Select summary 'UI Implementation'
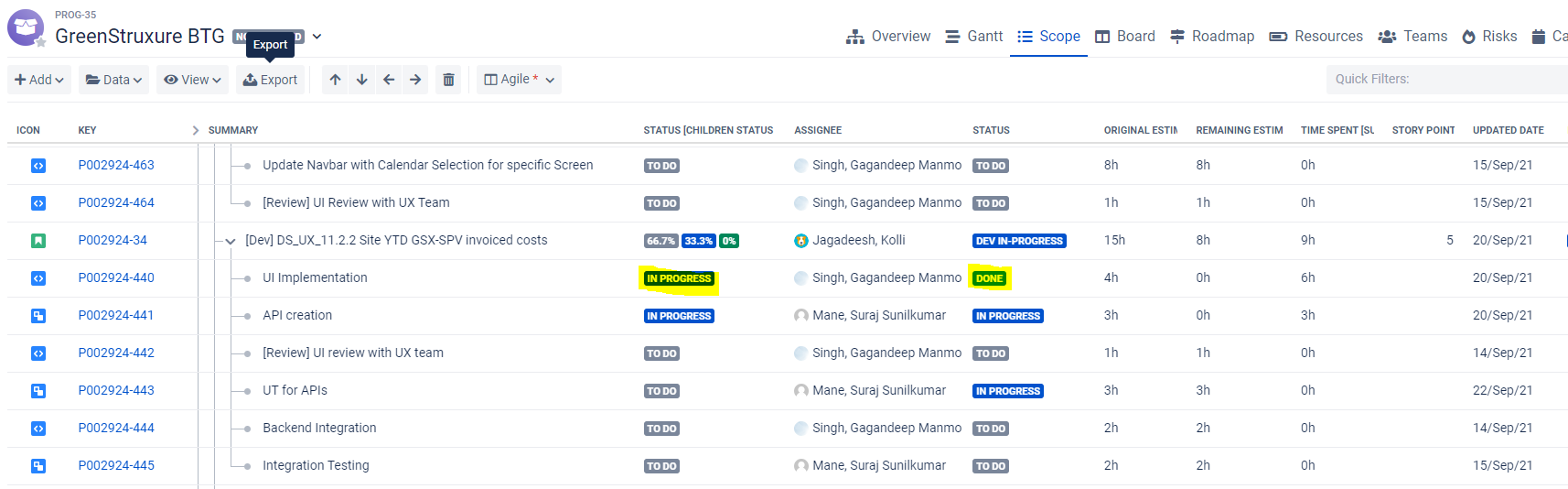 pyautogui.click(x=315, y=277)
